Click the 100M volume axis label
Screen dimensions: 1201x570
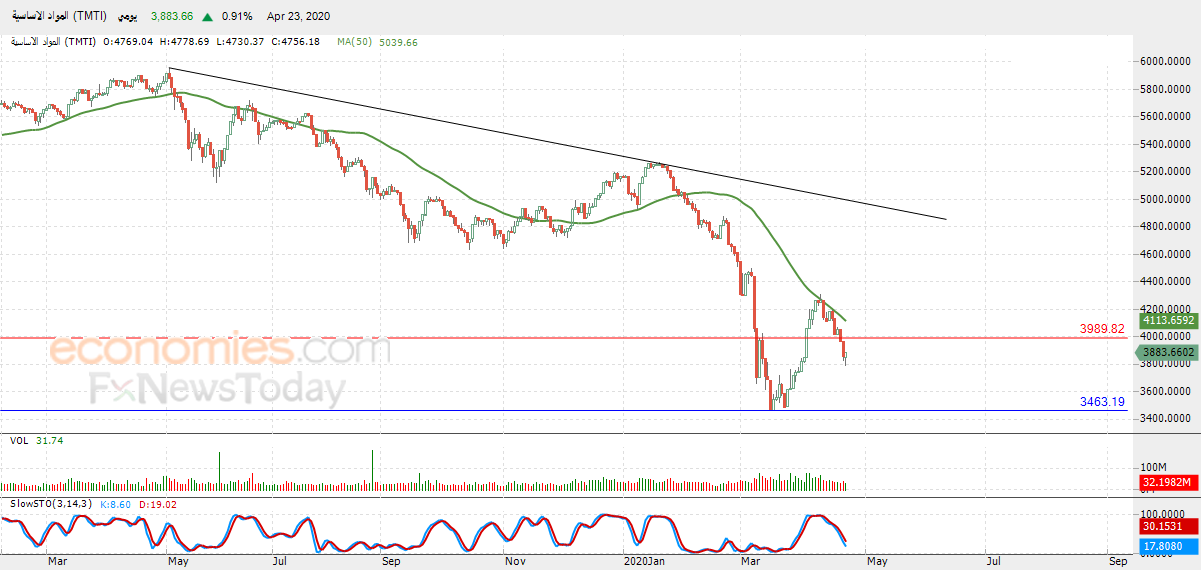coord(1154,467)
